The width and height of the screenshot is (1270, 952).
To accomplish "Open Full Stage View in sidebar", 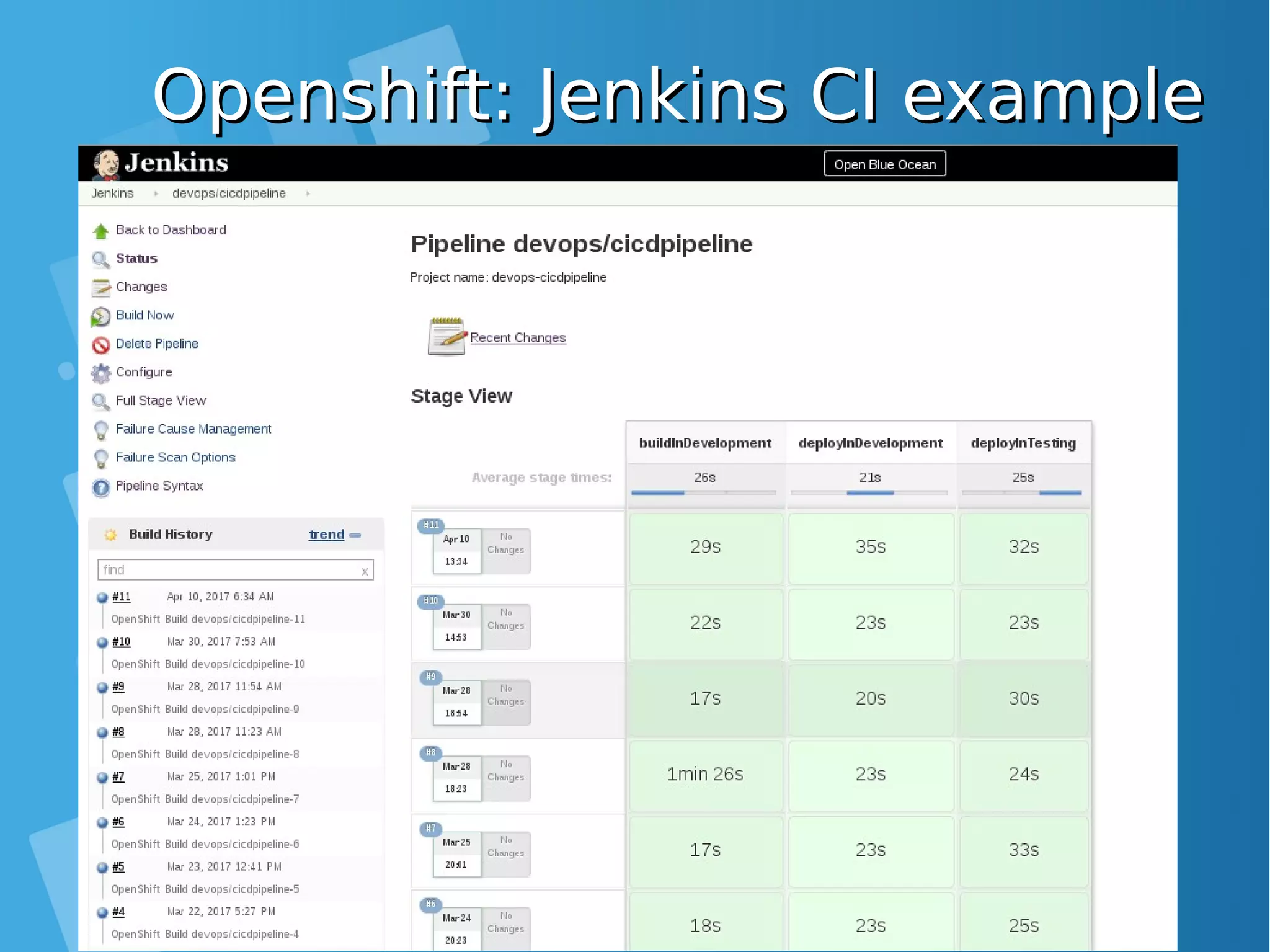I will click(x=161, y=401).
